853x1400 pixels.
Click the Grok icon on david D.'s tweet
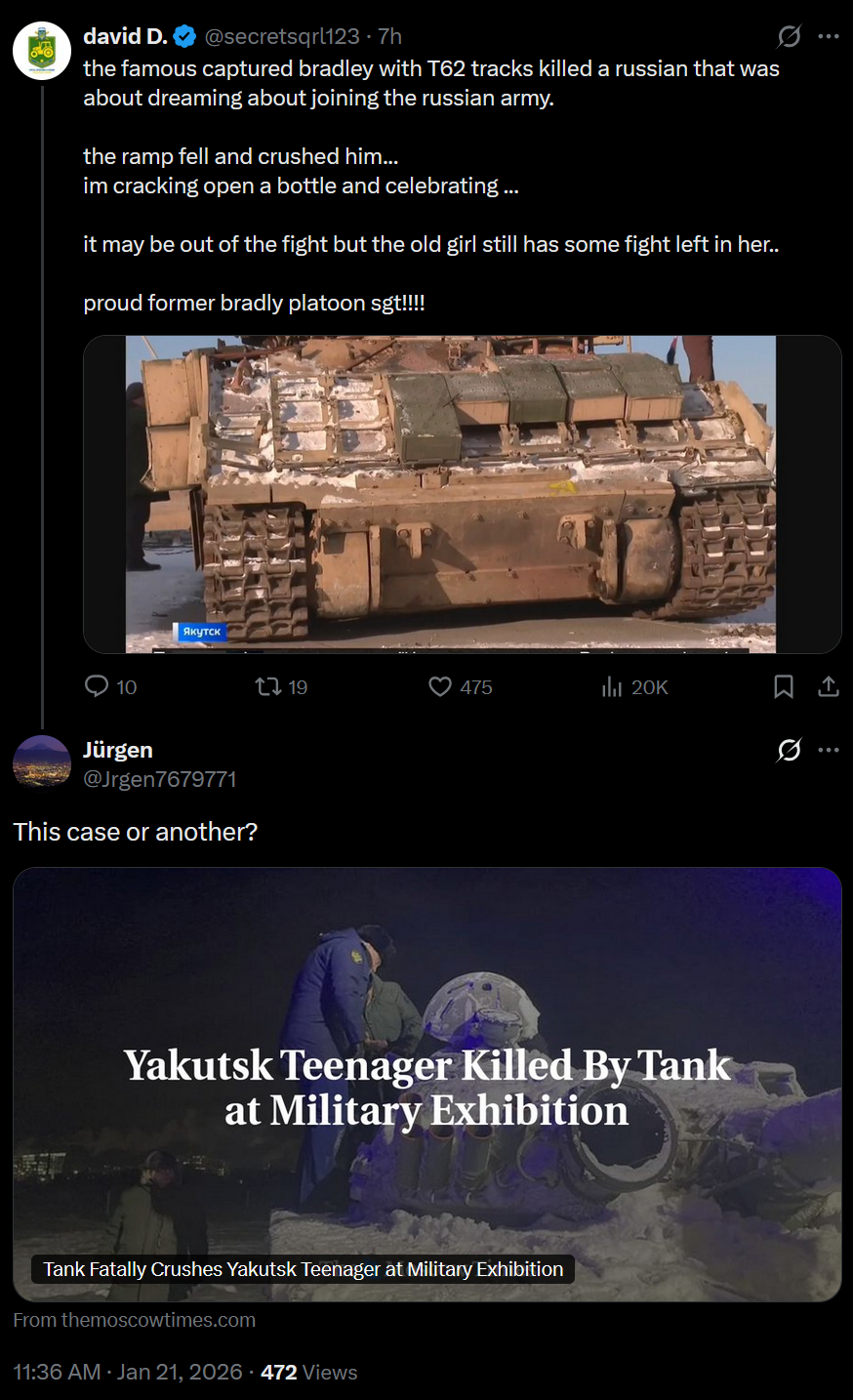[x=789, y=37]
